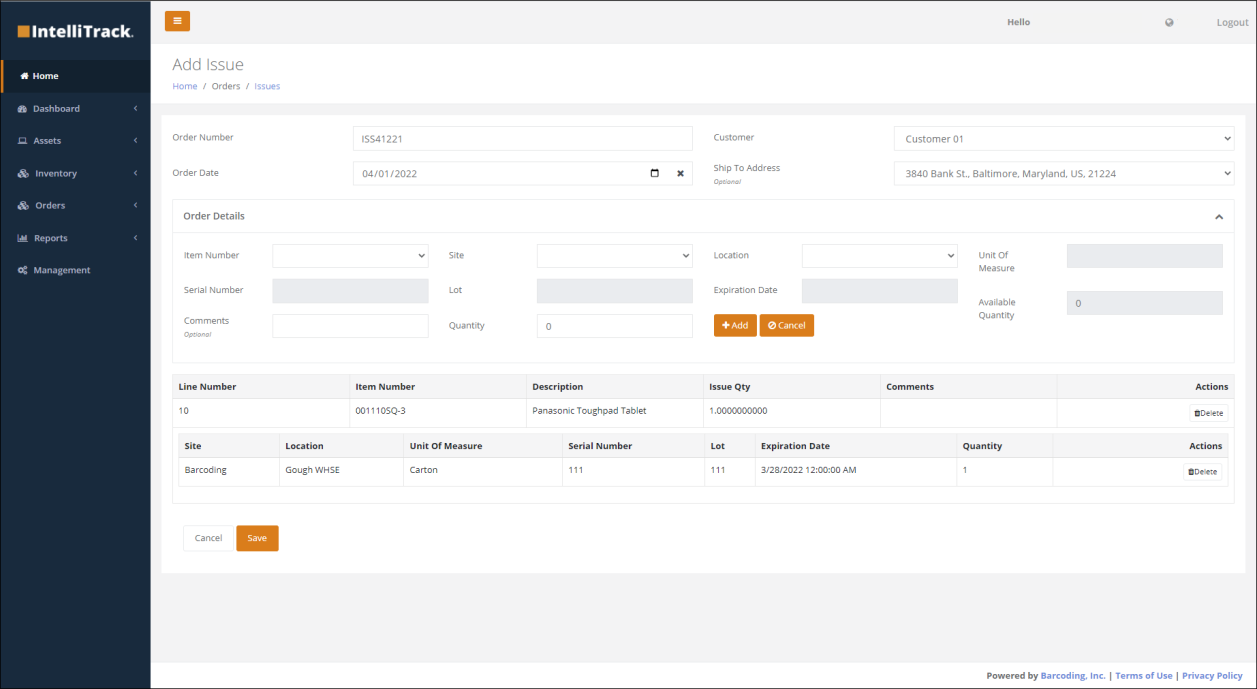Click the IntelliTrack logo

75,31
